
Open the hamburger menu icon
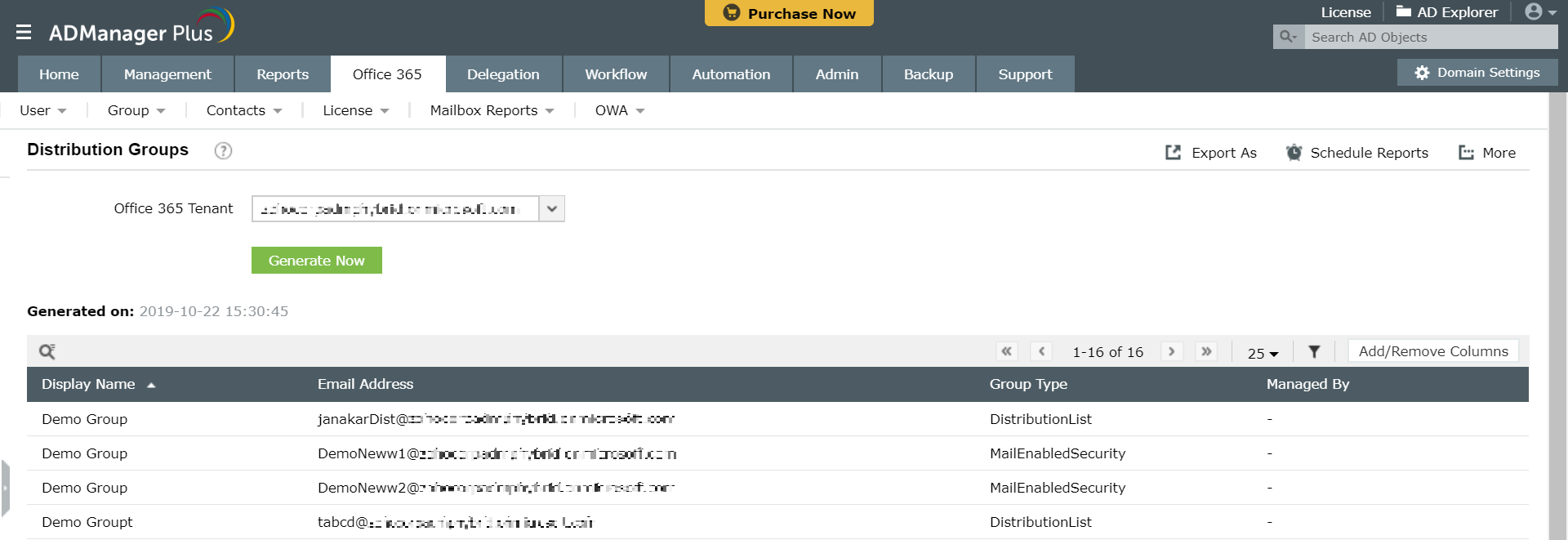click(24, 32)
